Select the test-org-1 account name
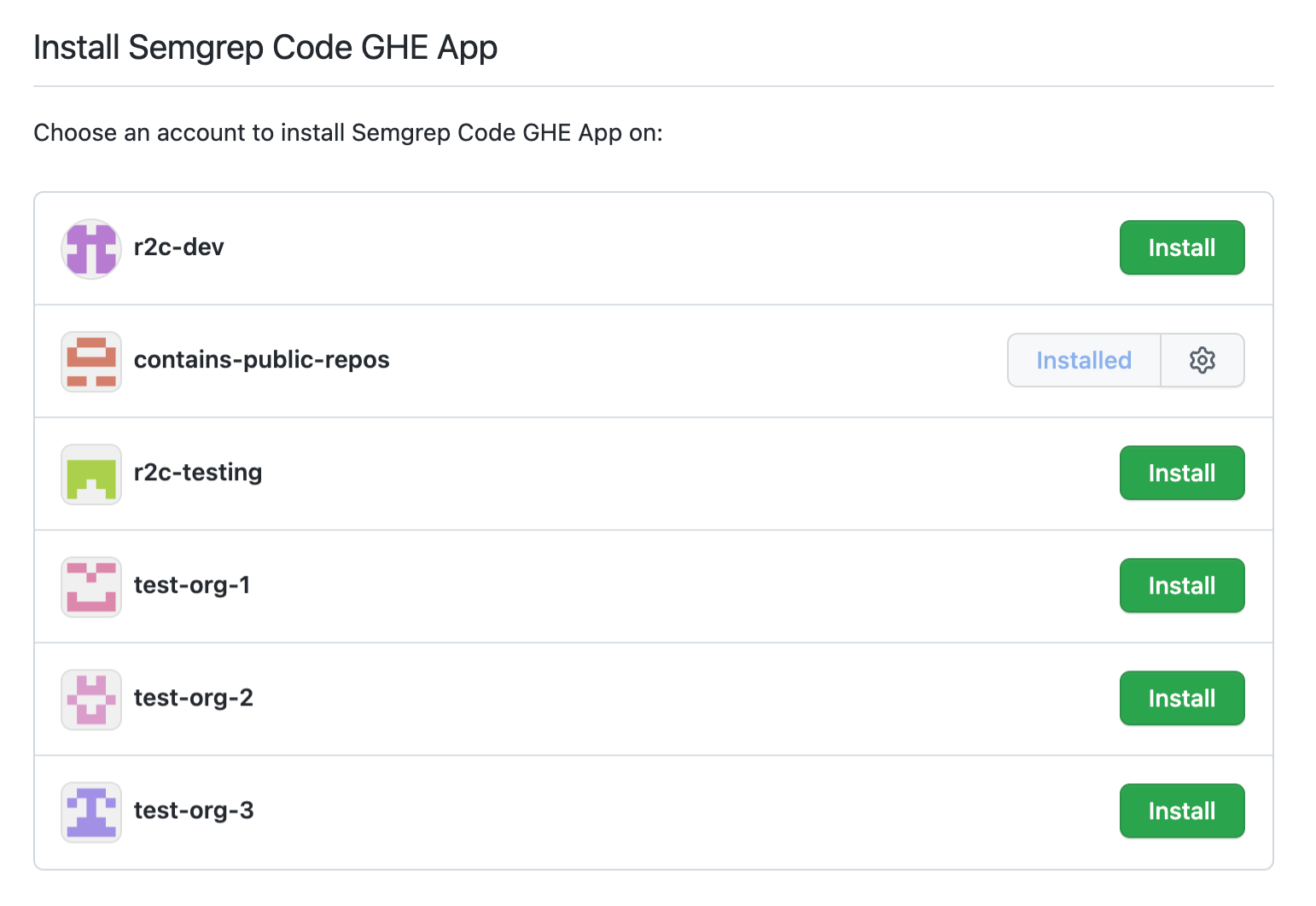1316x906 pixels. (192, 585)
